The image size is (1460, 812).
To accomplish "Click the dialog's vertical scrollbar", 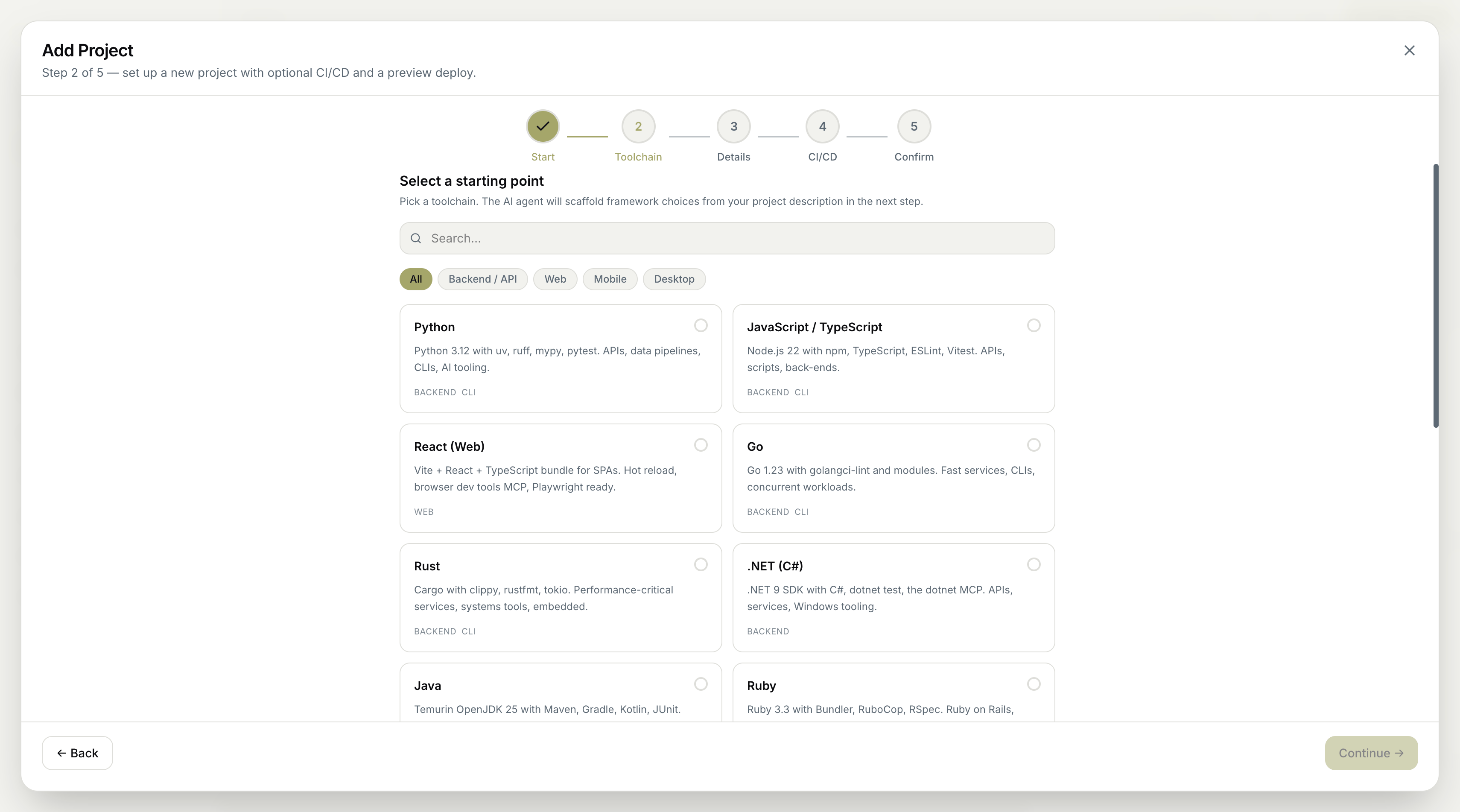I will click(x=1436, y=296).
